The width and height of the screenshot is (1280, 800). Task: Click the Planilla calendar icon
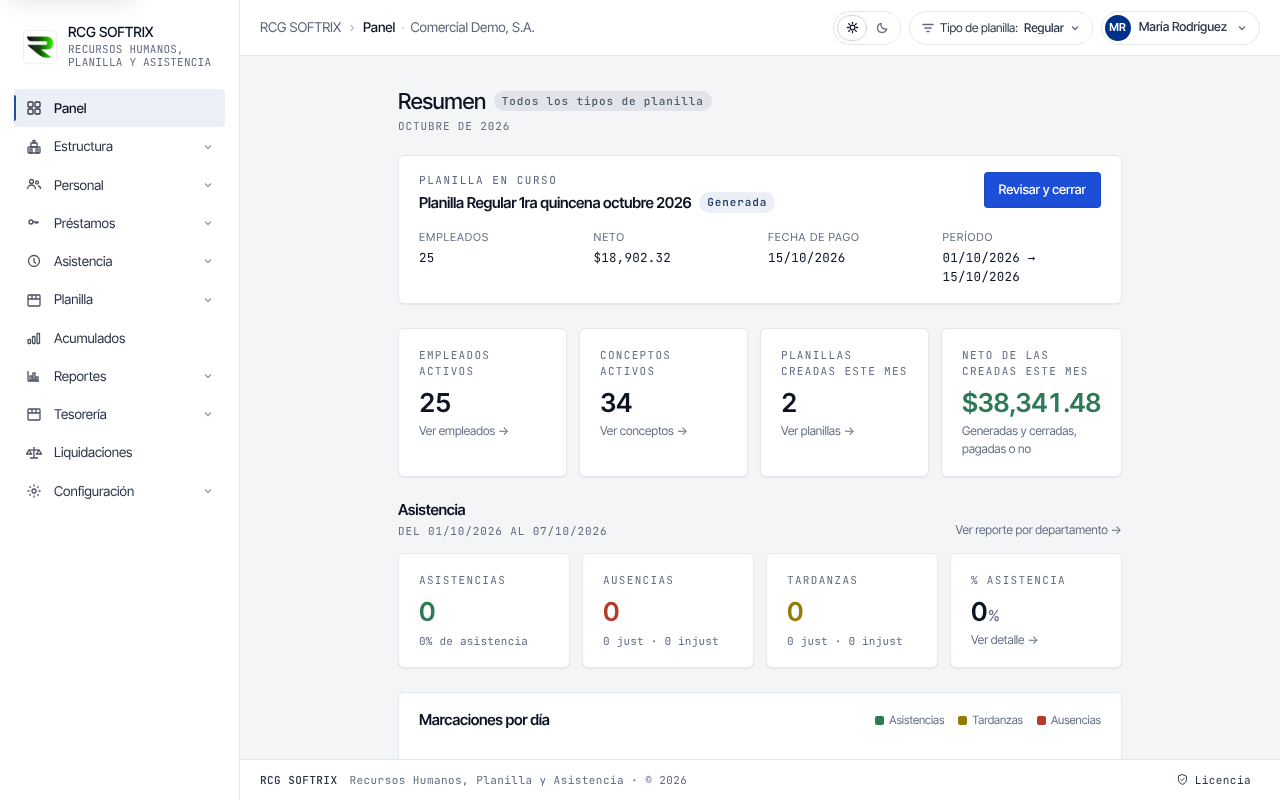pos(34,300)
